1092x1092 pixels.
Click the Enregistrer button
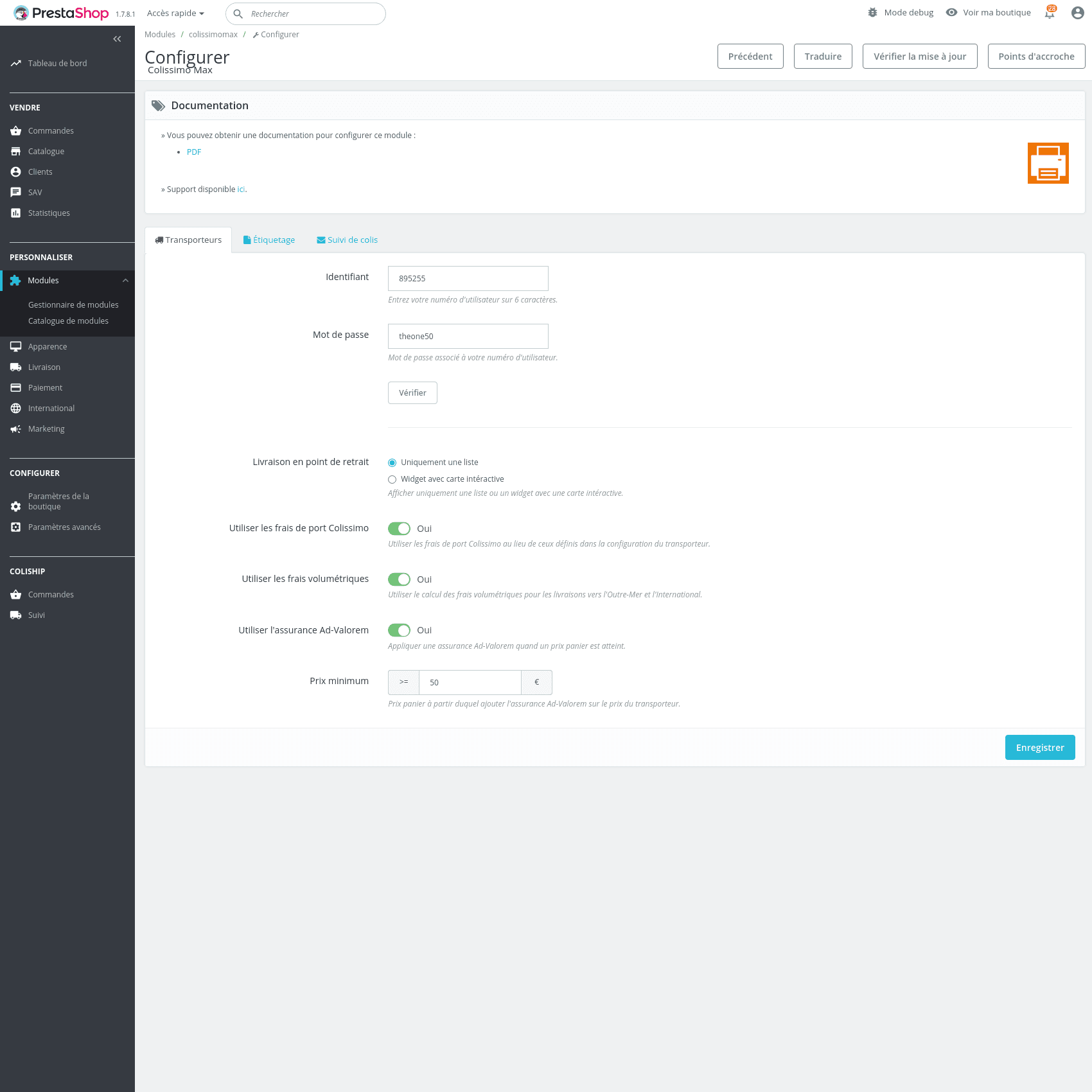coord(1039,748)
